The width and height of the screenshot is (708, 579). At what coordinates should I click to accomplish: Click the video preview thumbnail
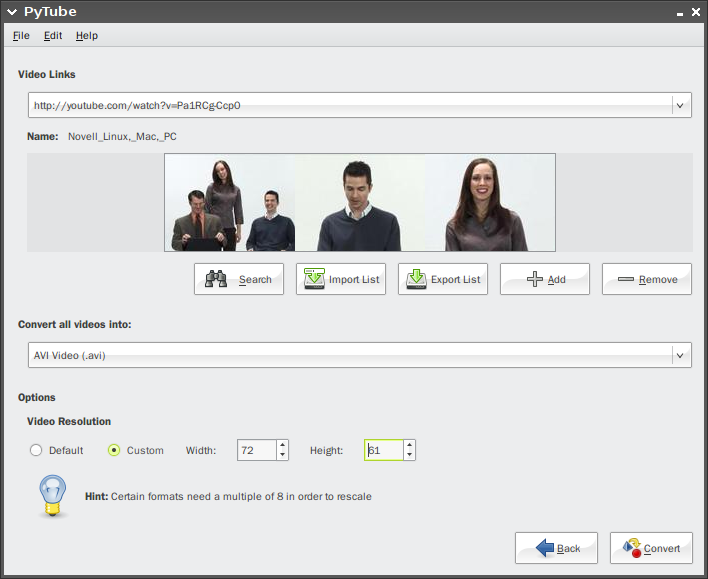click(x=360, y=202)
